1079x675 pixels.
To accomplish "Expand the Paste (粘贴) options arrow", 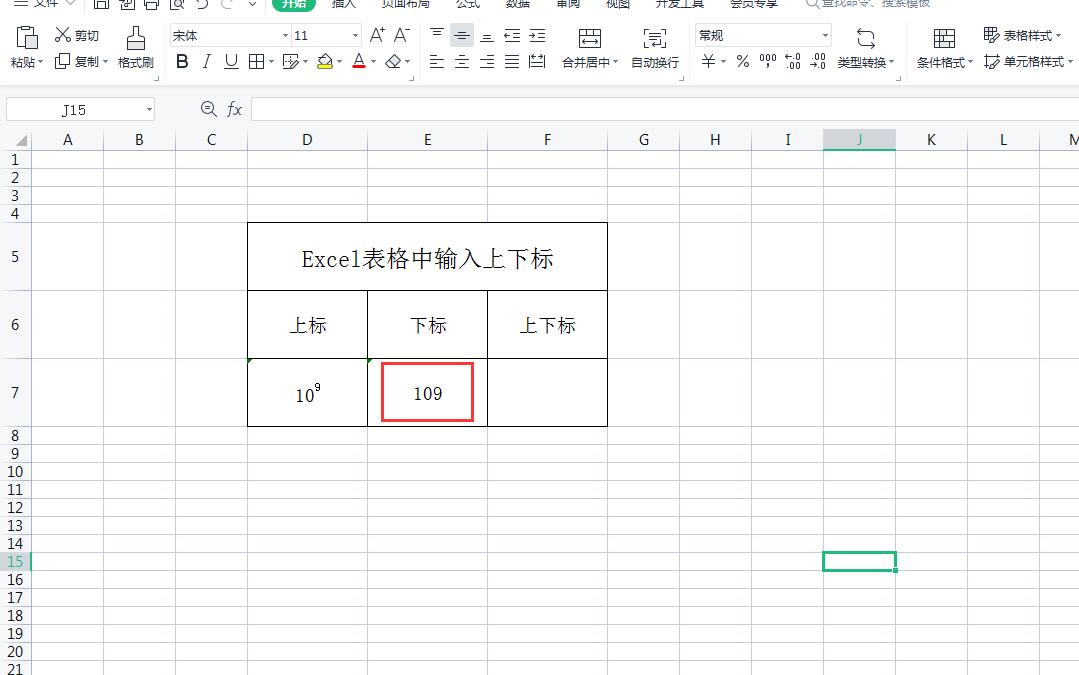I will (x=41, y=62).
